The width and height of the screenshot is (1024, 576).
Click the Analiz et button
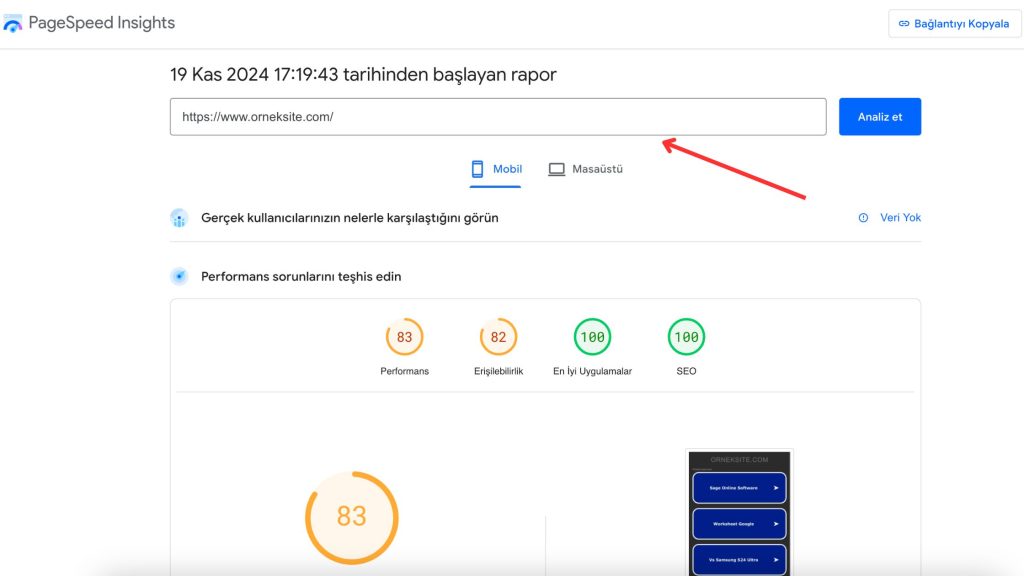[879, 117]
